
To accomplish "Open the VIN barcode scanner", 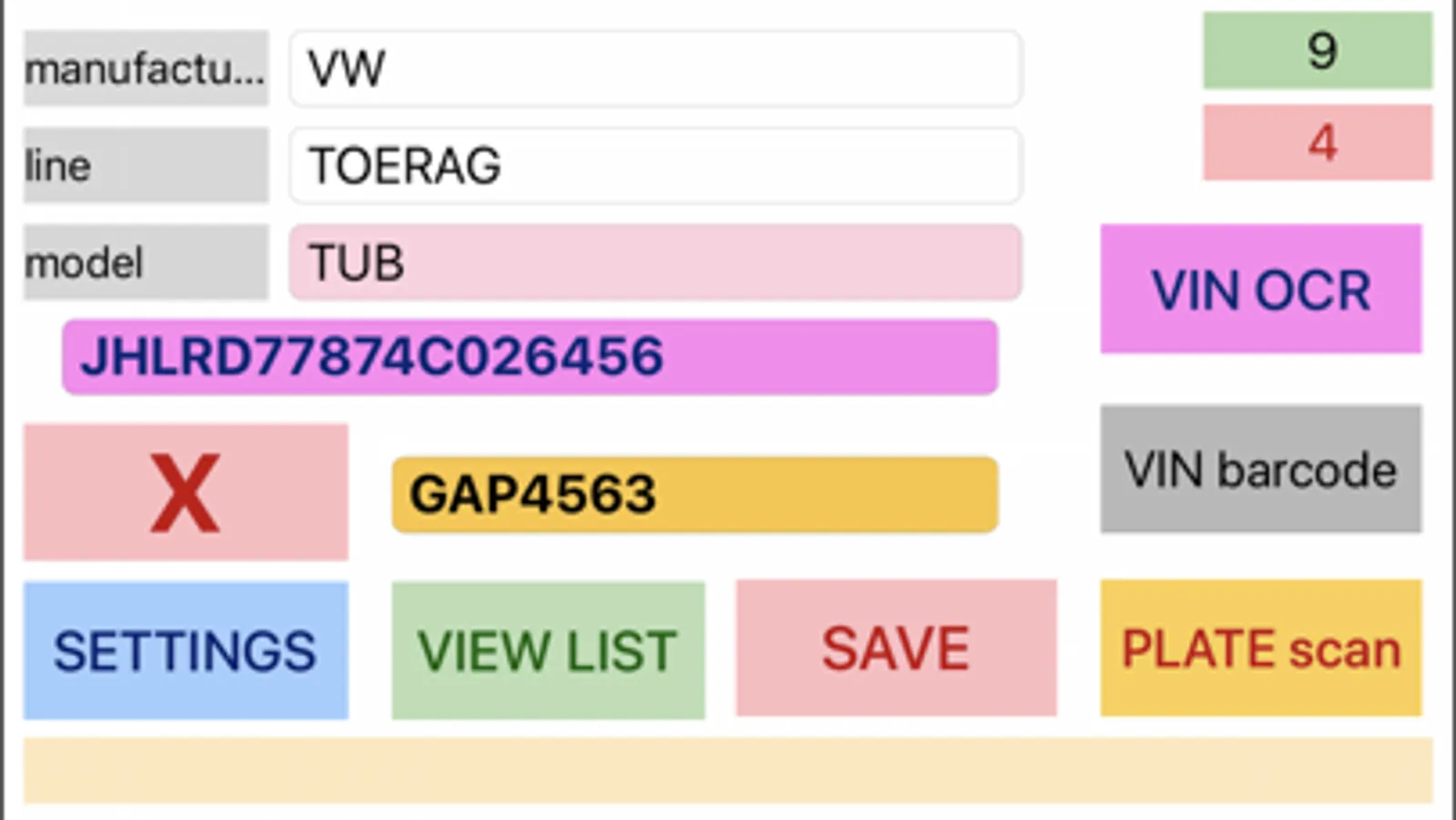I will click(1260, 468).
